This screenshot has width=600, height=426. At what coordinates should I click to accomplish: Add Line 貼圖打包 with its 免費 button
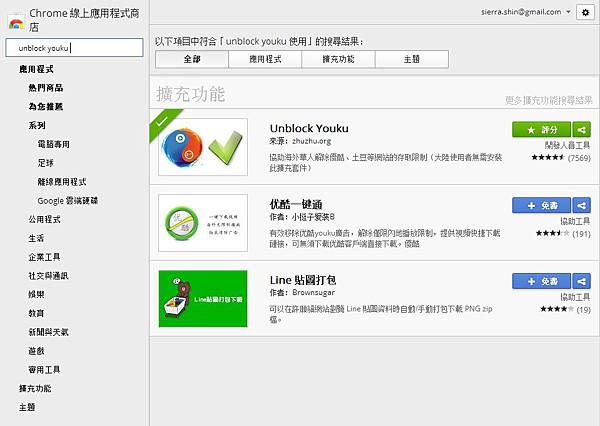tap(541, 281)
